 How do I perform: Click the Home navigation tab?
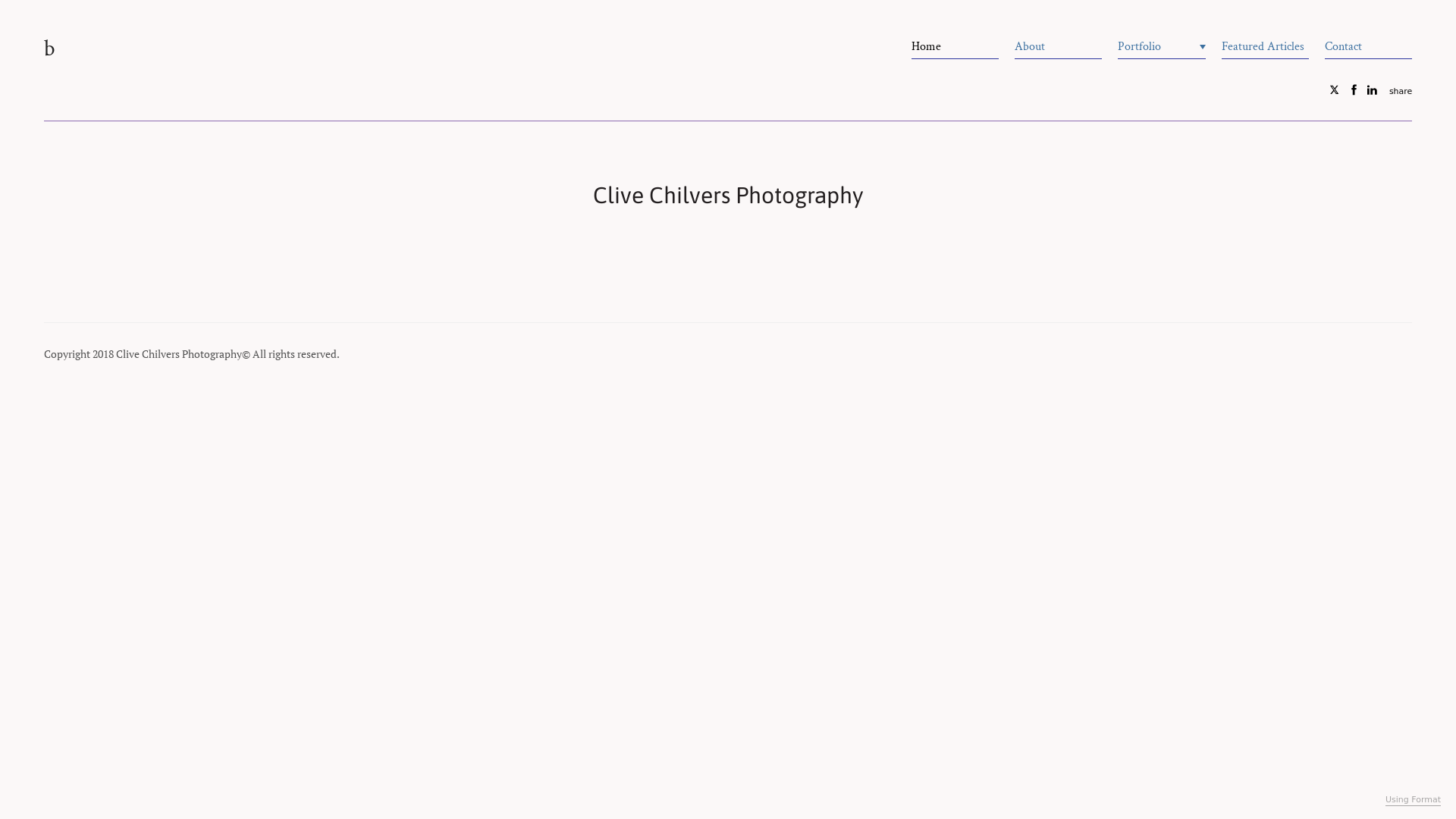point(926,47)
